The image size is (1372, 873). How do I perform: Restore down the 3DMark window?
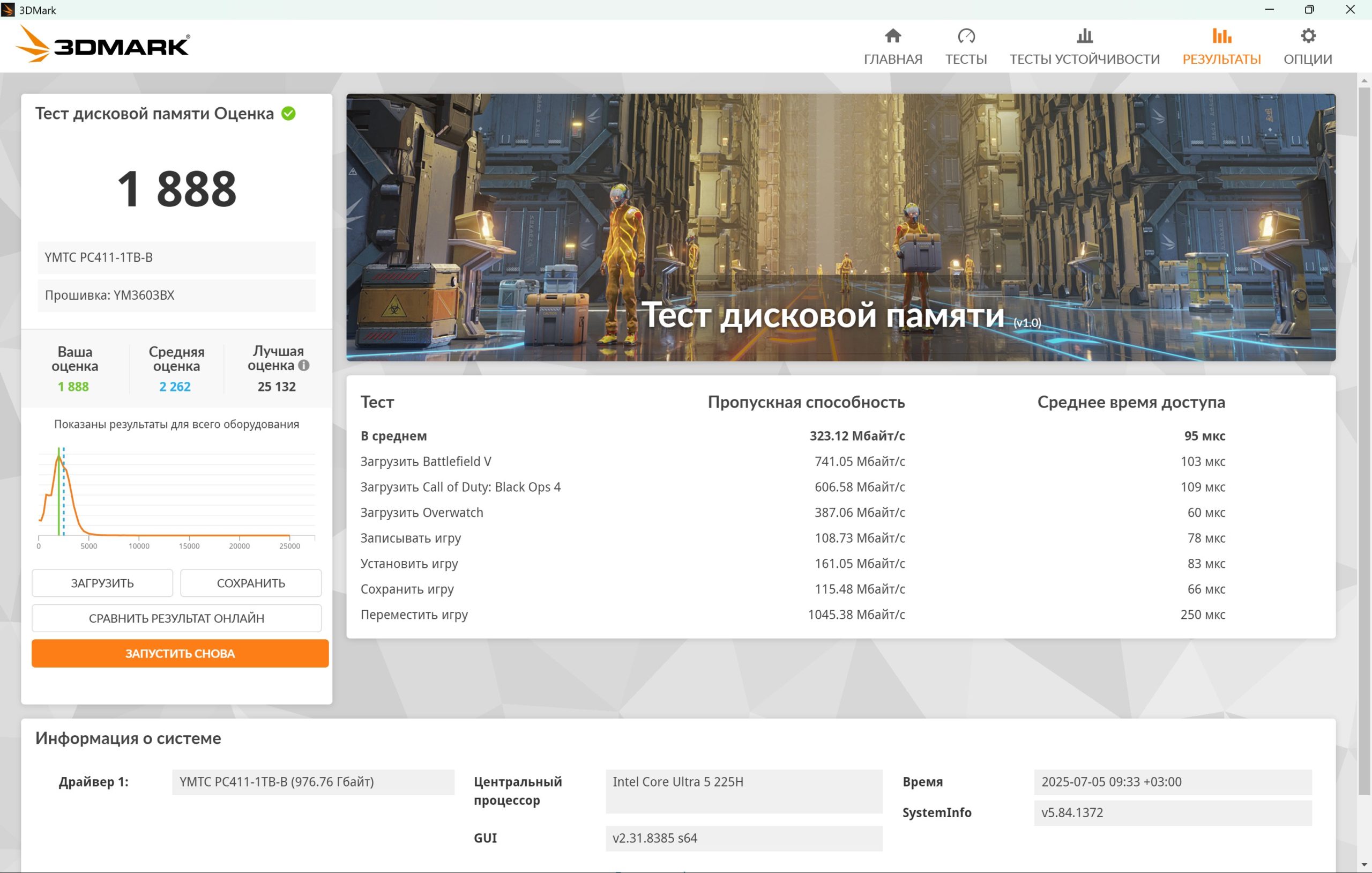[x=1309, y=10]
